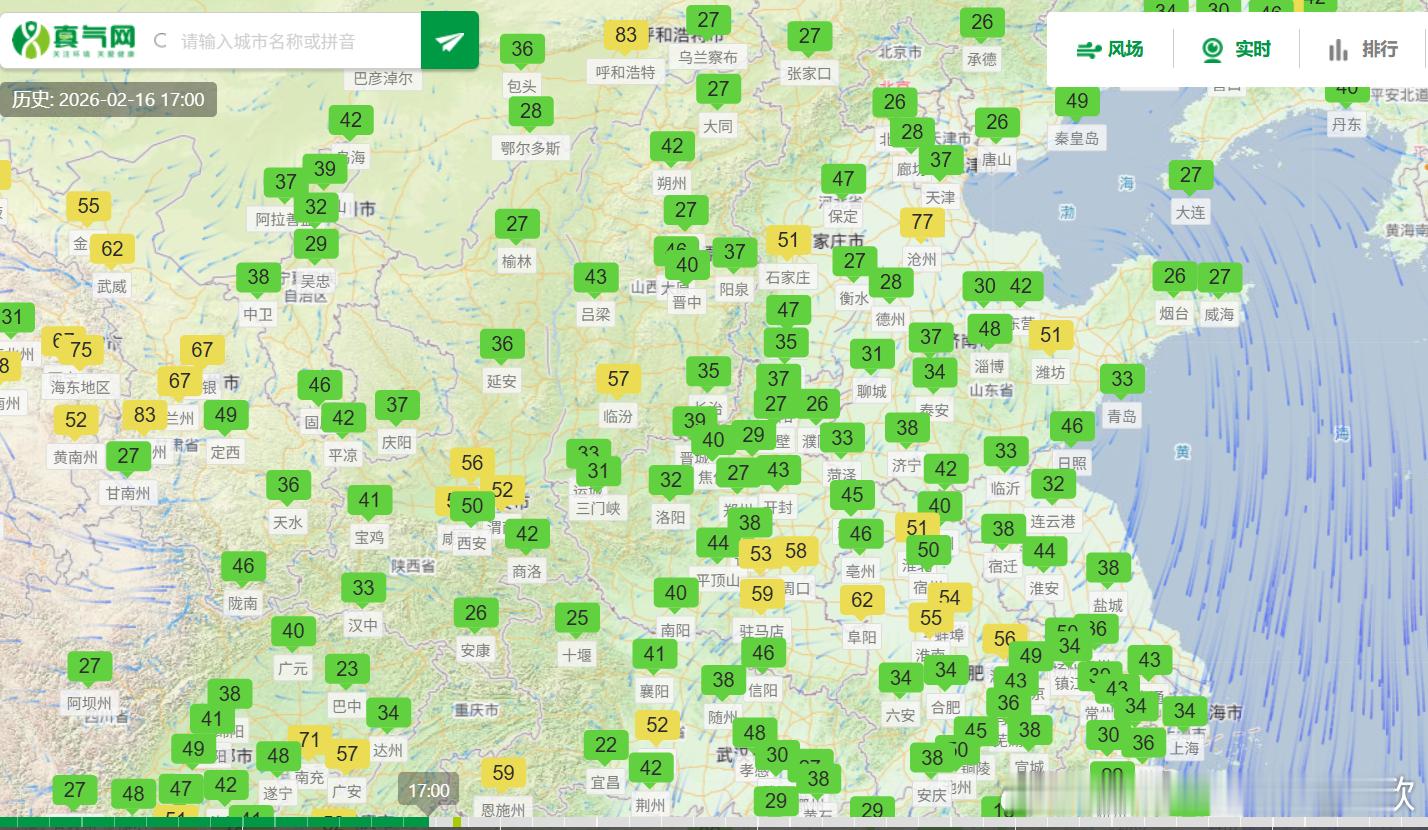Click the history date label 2026-02-16 17:00
This screenshot has width=1428, height=830.
tap(108, 99)
